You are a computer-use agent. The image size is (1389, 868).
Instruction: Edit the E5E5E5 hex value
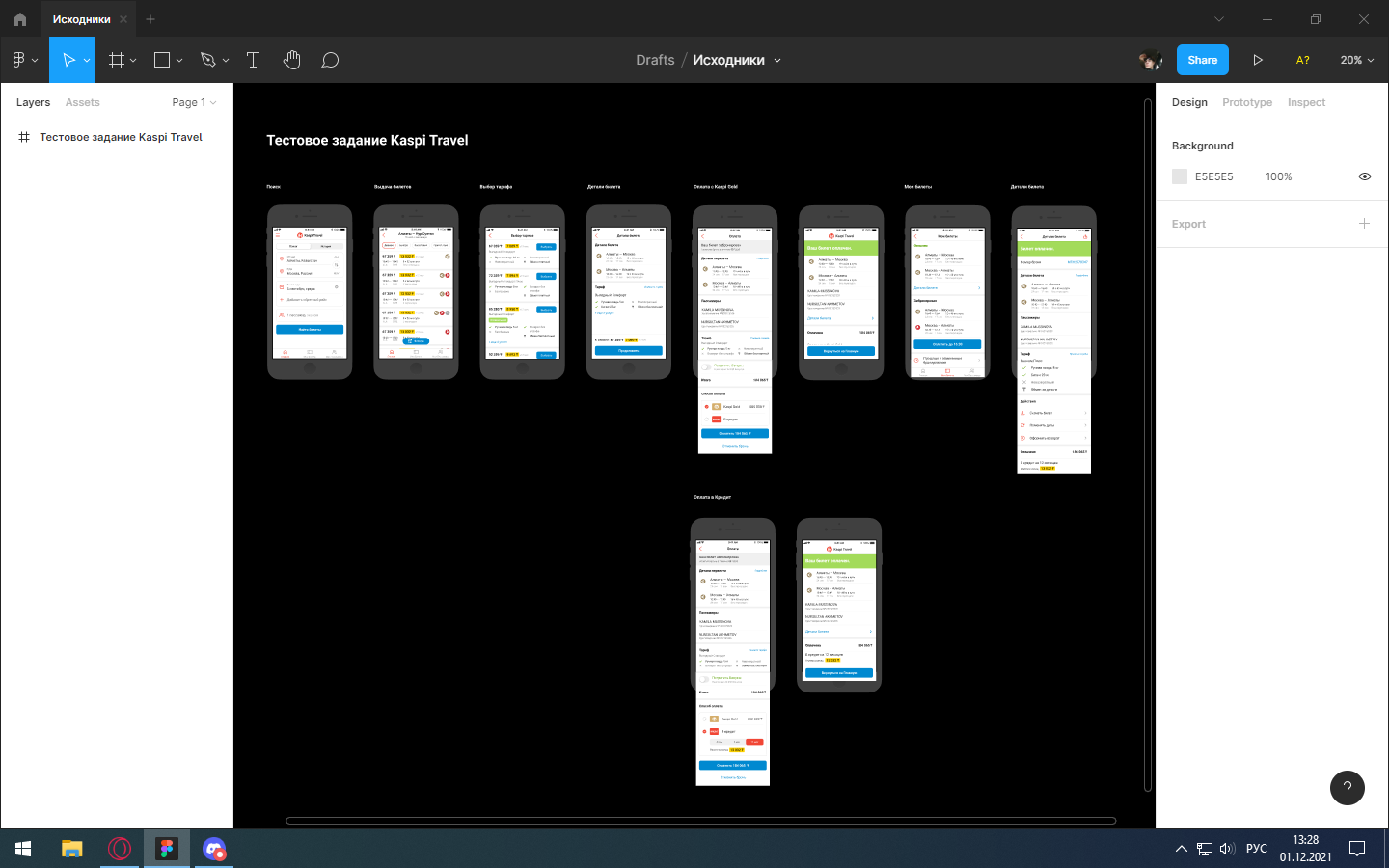coord(1214,176)
